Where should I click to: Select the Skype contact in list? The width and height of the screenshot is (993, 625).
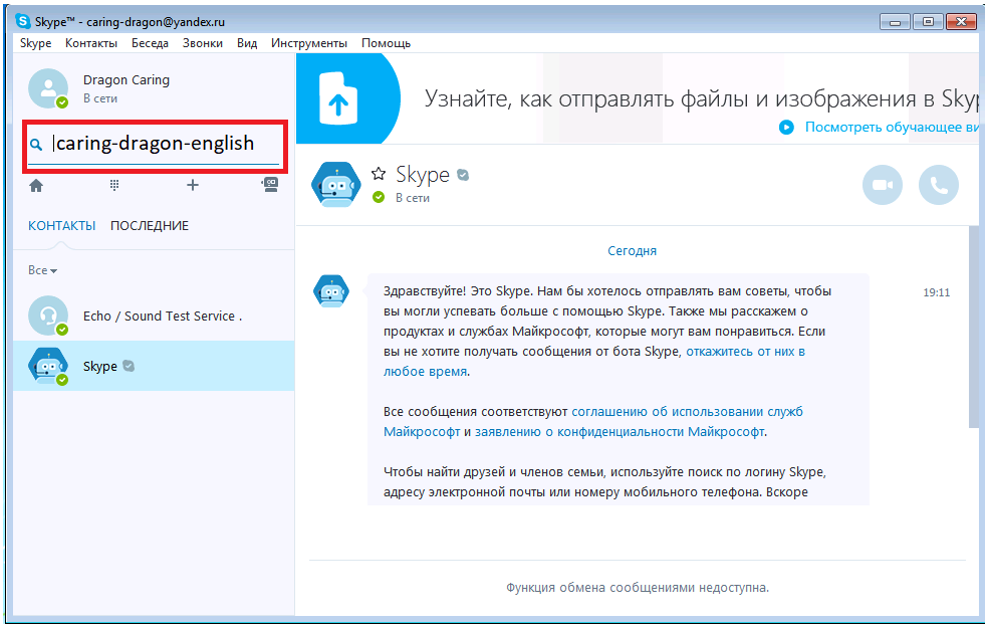[154, 366]
